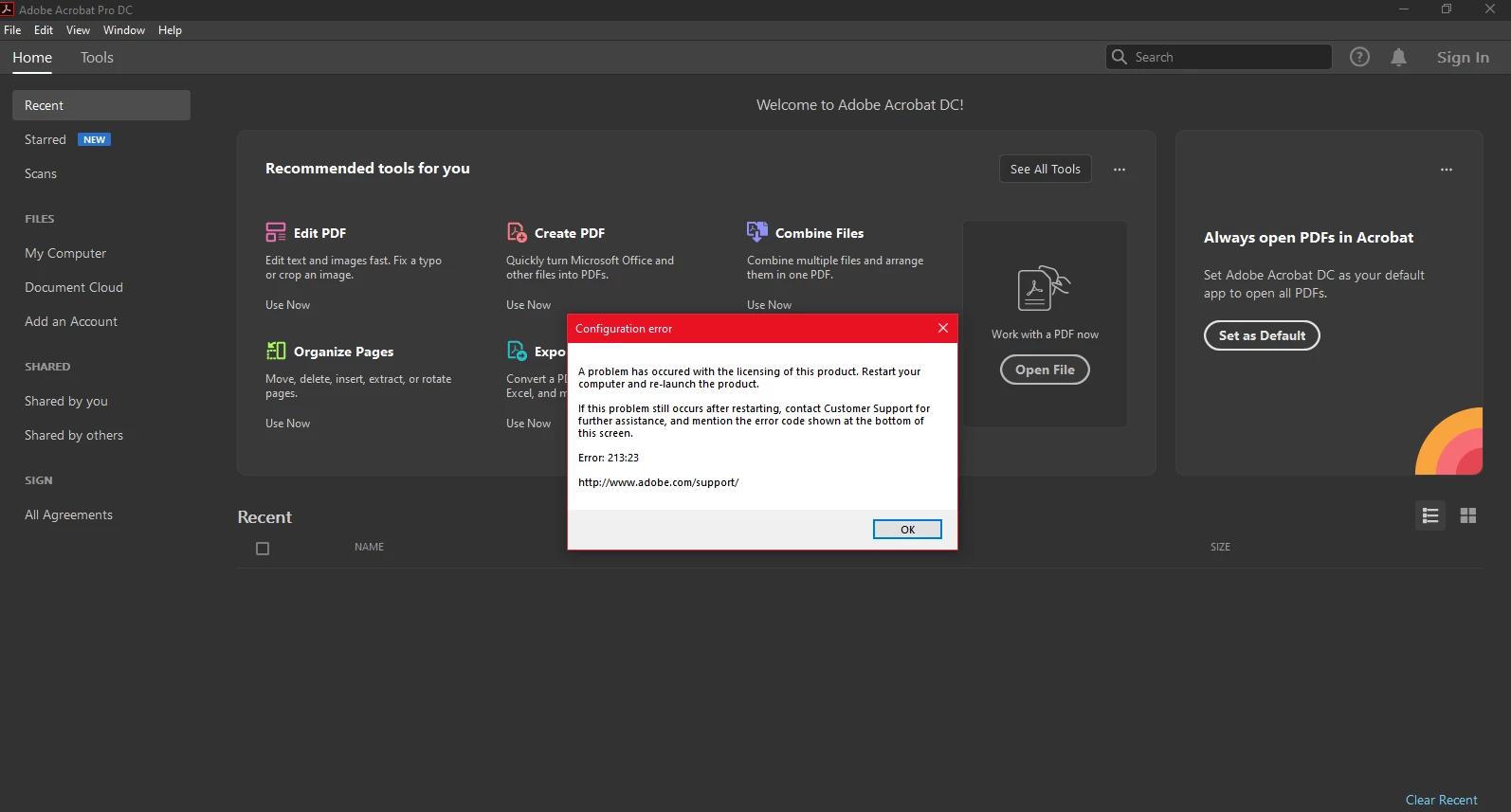This screenshot has height=812, width=1511.
Task: Select Starred in the sidebar
Action: [x=46, y=139]
